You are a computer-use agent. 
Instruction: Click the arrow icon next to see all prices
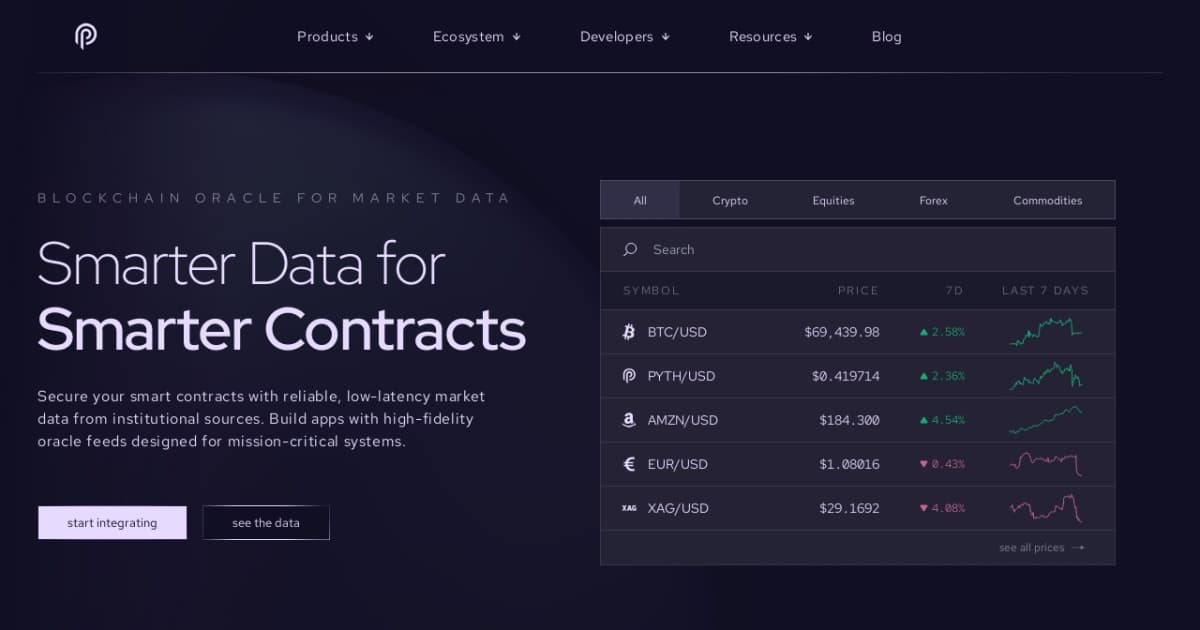click(1077, 547)
